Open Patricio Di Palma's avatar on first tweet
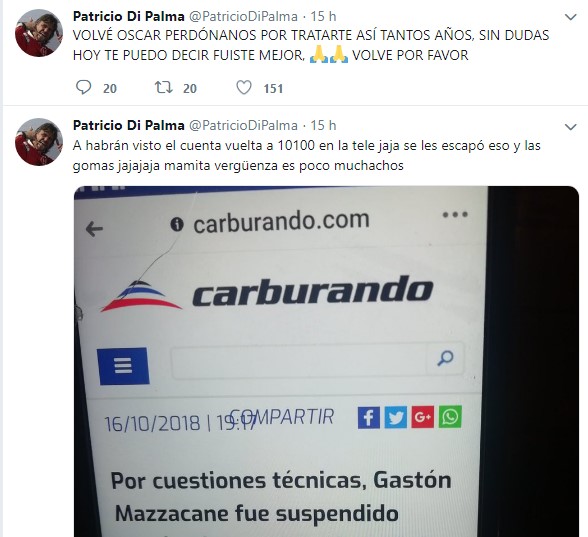Viewport: 588px width, 537px height. (38, 33)
